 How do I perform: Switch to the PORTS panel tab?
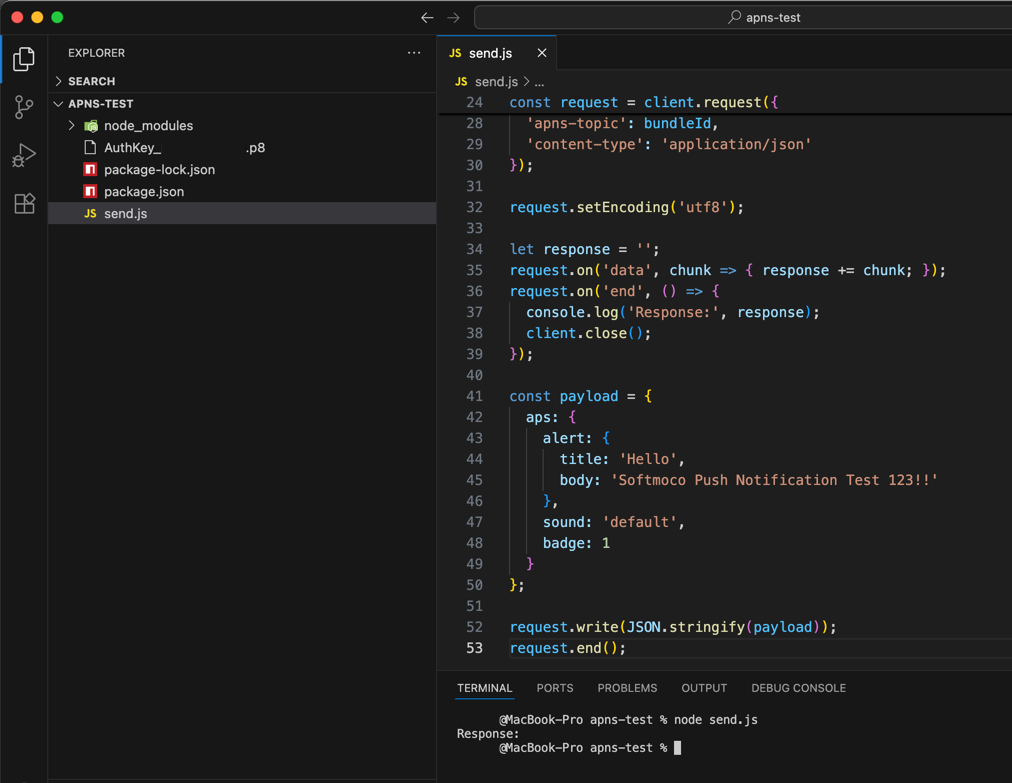[x=555, y=688]
